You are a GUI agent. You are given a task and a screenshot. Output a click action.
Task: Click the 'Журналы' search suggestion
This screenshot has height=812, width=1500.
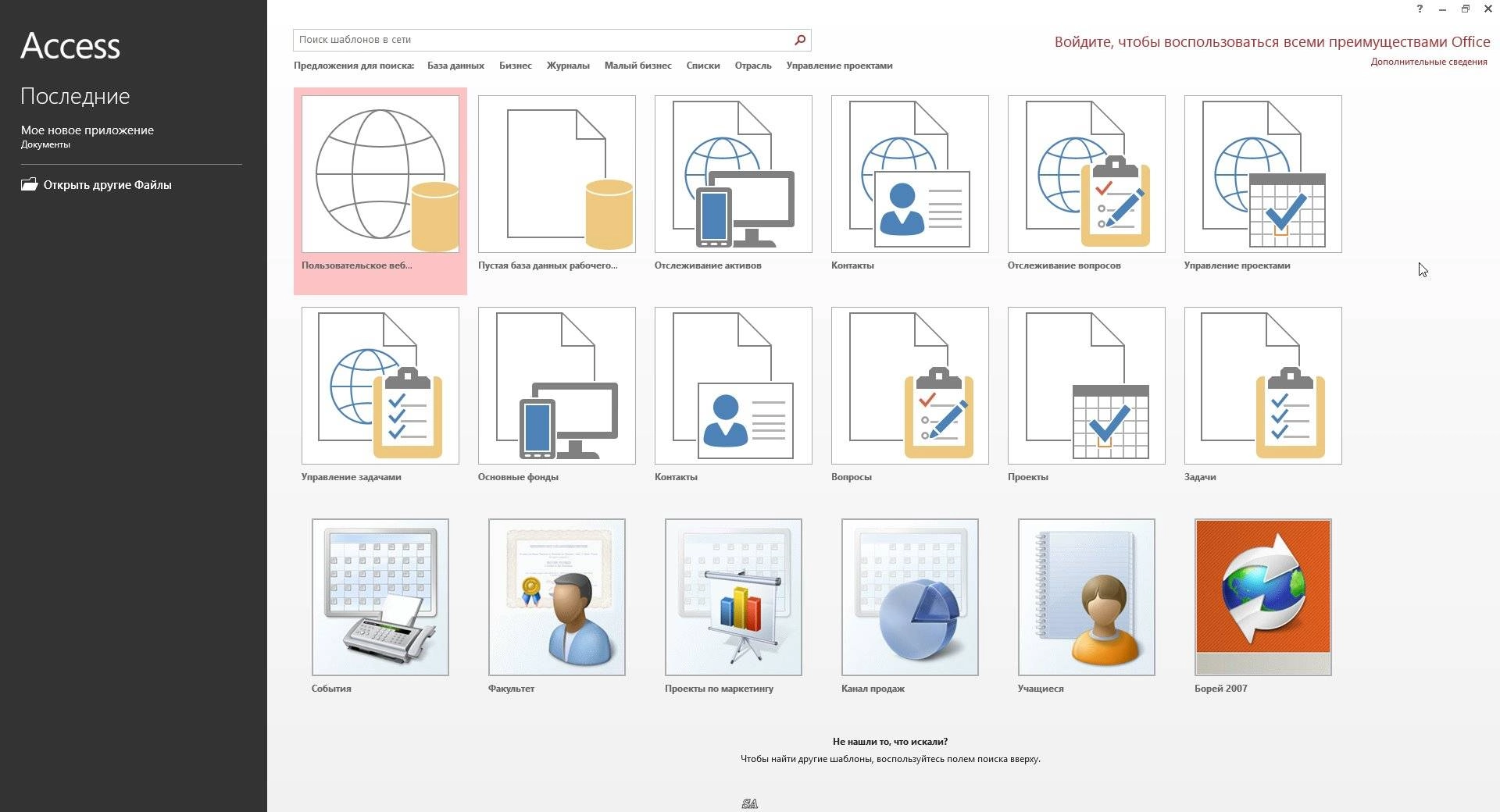[x=568, y=66]
